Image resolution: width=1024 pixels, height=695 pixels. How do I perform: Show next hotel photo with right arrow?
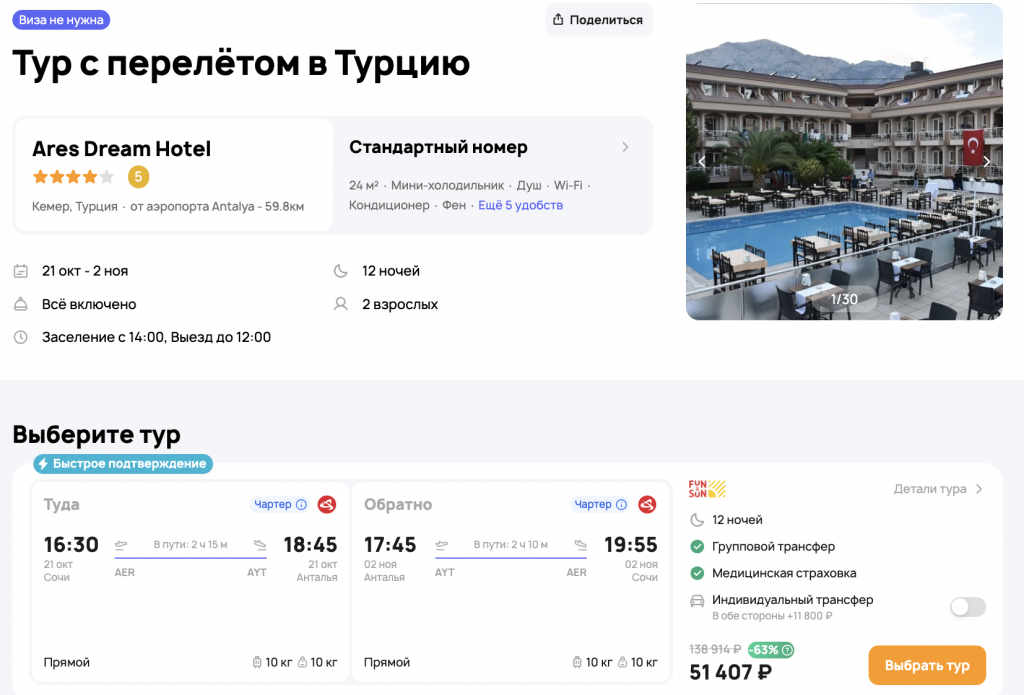point(986,161)
